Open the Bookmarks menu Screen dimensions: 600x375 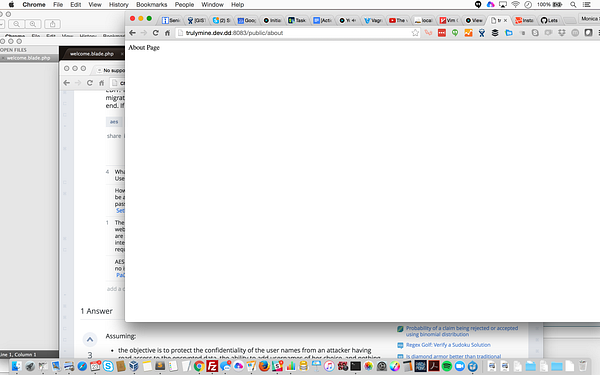click(x=152, y=5)
